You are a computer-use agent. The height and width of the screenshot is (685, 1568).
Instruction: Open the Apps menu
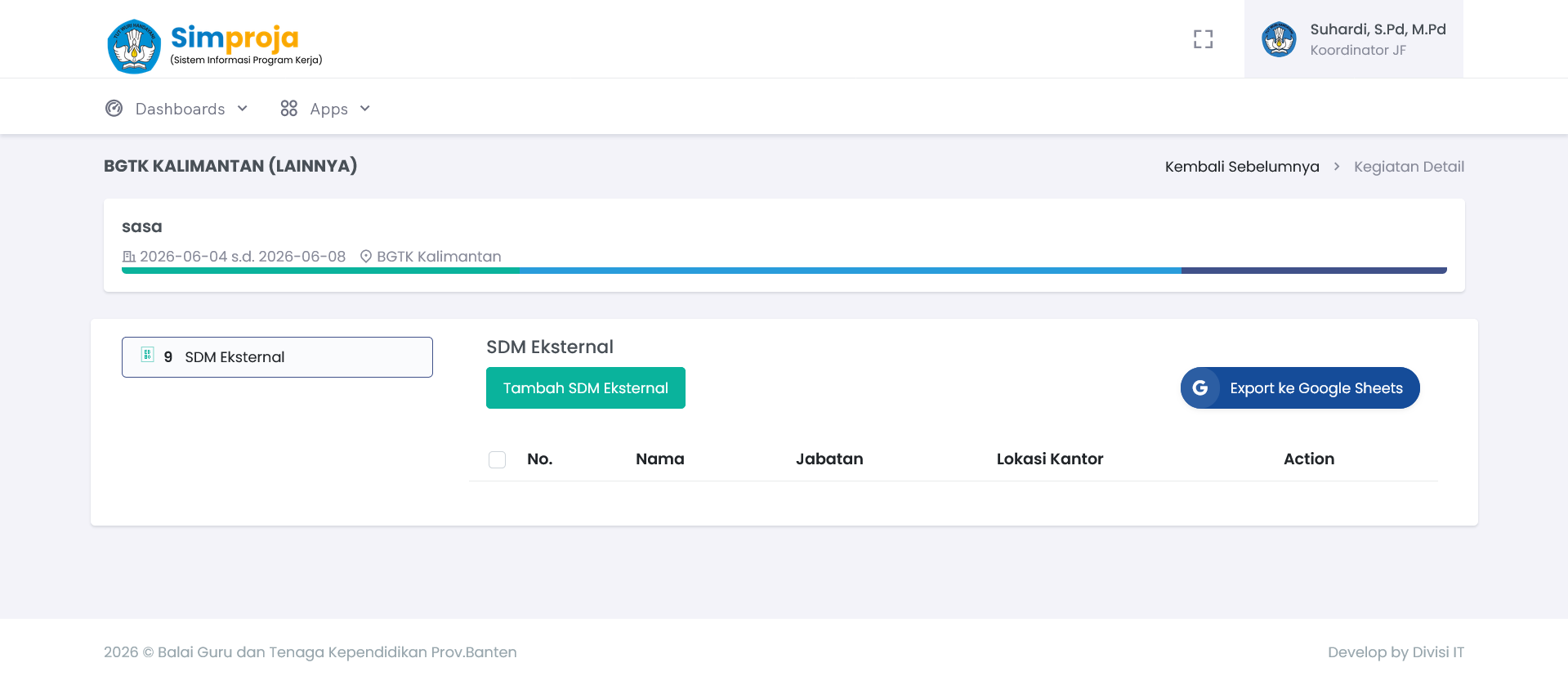click(x=325, y=109)
